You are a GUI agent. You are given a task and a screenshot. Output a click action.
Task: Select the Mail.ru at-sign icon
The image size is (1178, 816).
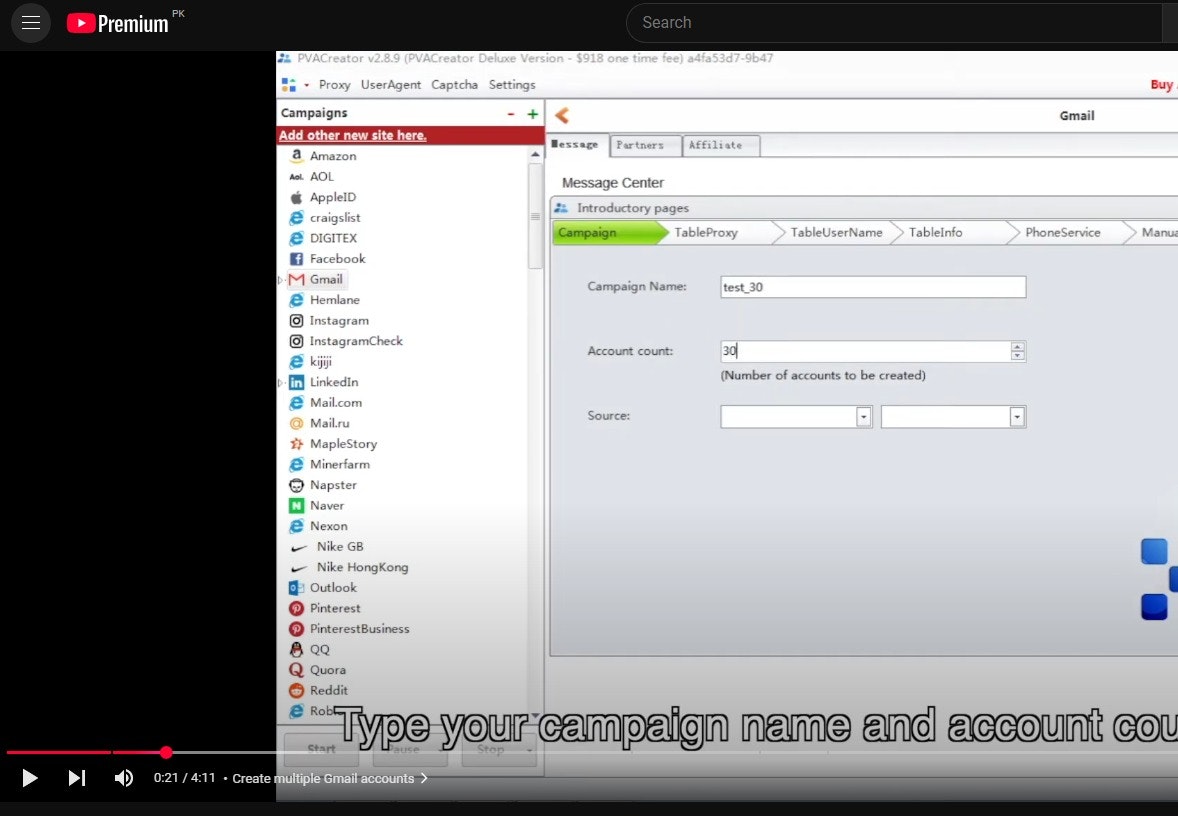(297, 423)
